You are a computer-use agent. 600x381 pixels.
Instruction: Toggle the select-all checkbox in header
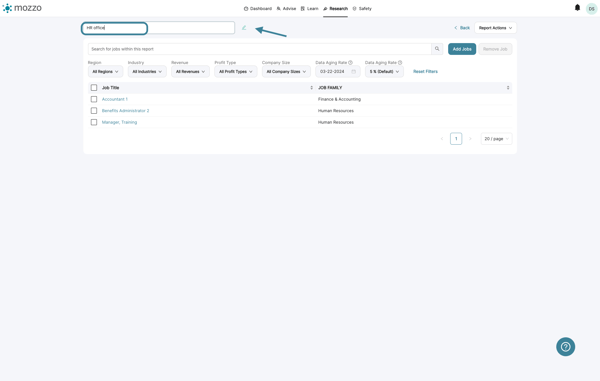pos(94,88)
